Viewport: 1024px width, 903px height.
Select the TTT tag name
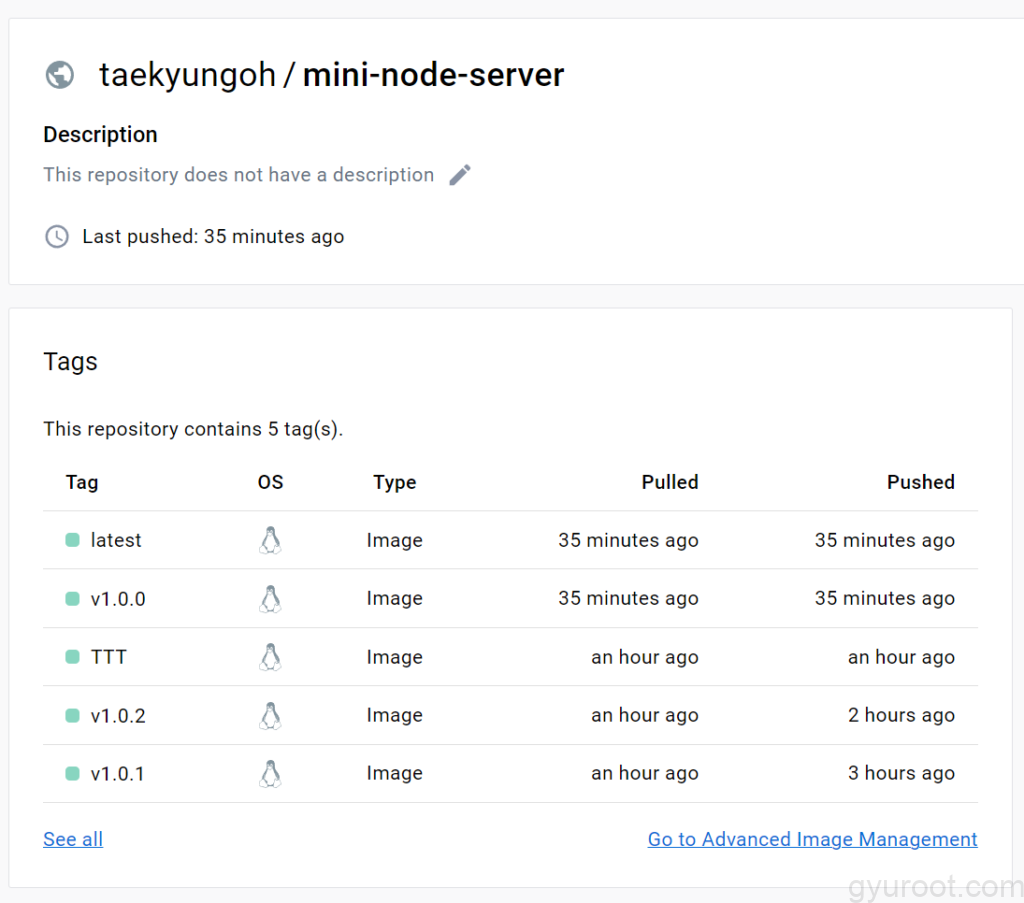pyautogui.click(x=109, y=657)
